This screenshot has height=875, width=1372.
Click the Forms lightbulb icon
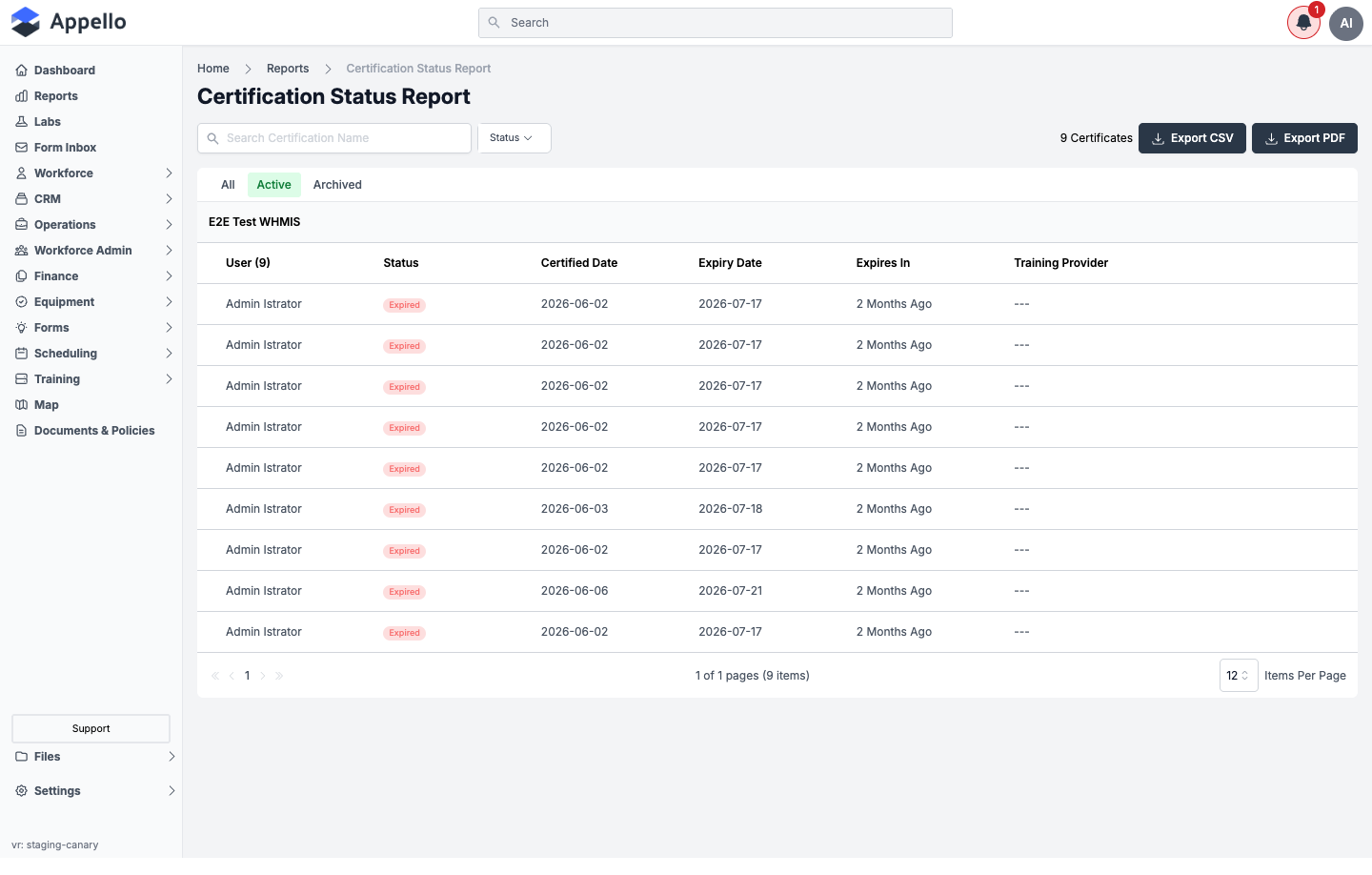21,328
